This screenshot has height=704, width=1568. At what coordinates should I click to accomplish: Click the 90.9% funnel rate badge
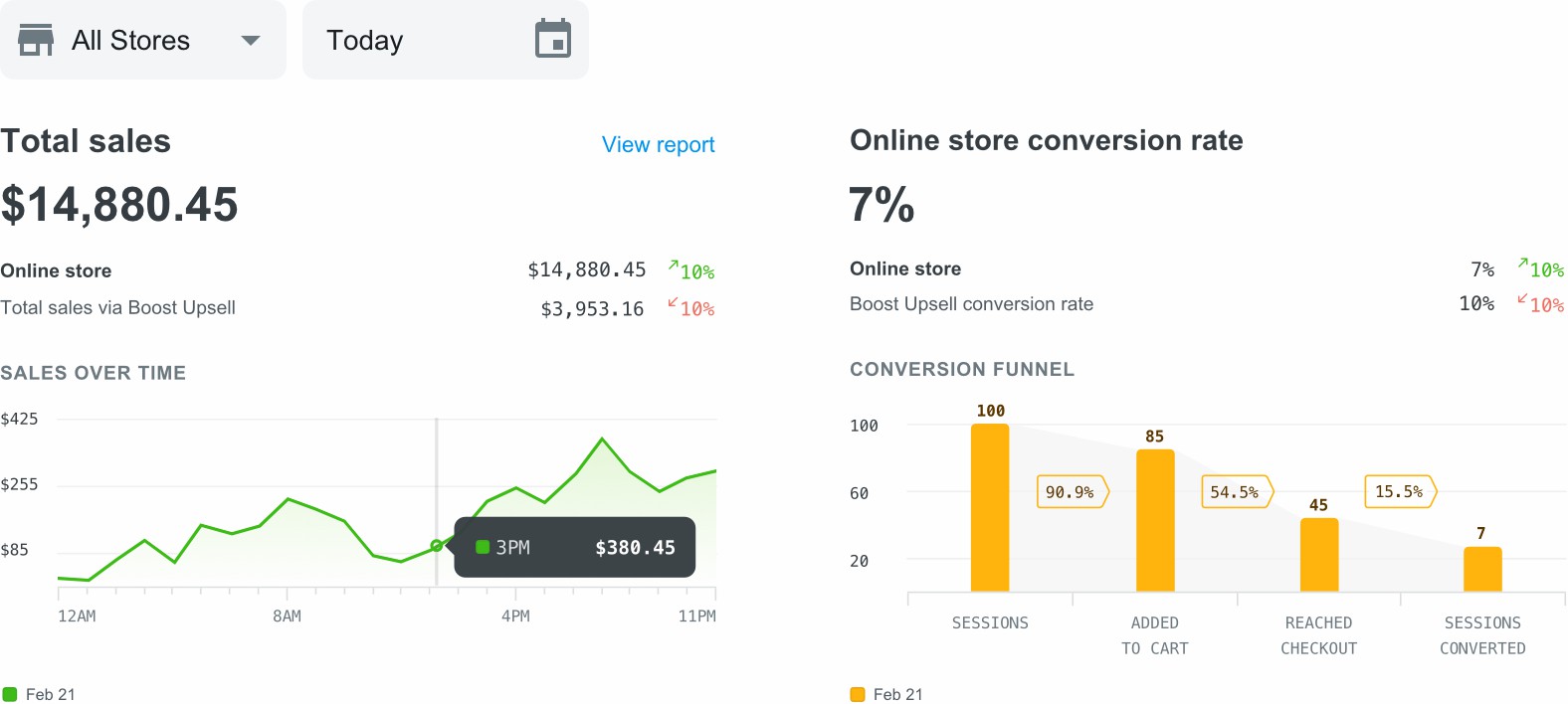pos(1071,492)
